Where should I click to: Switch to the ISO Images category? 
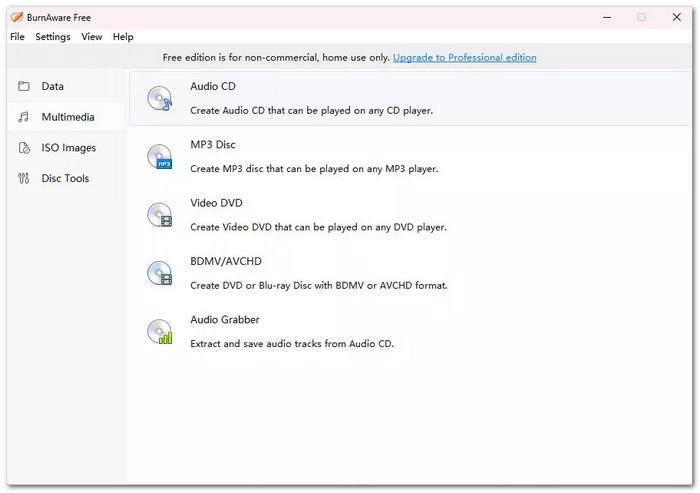click(x=67, y=148)
